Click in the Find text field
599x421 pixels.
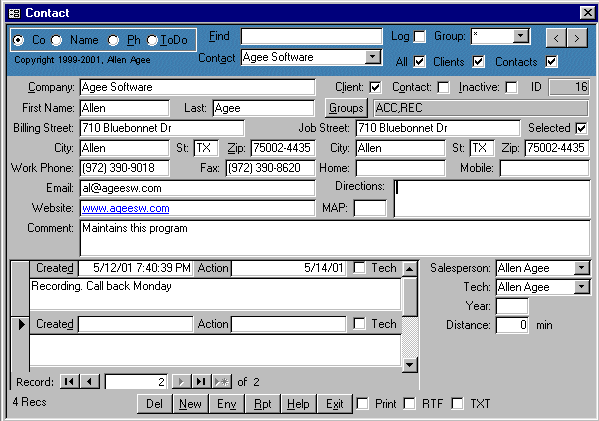pyautogui.click(x=311, y=36)
